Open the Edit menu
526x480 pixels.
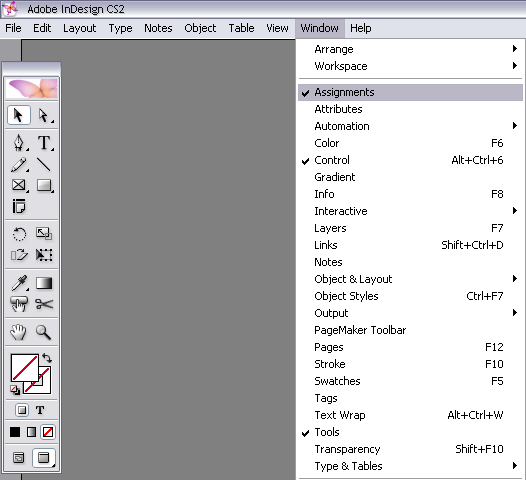tap(42, 28)
